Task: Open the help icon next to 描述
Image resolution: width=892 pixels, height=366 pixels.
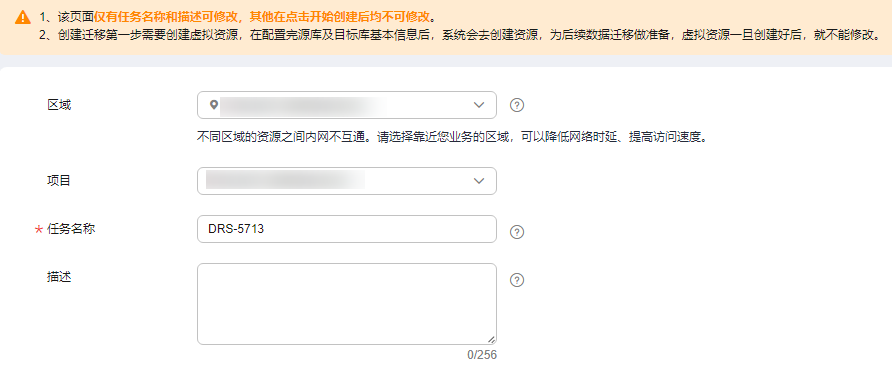Action: pos(517,280)
